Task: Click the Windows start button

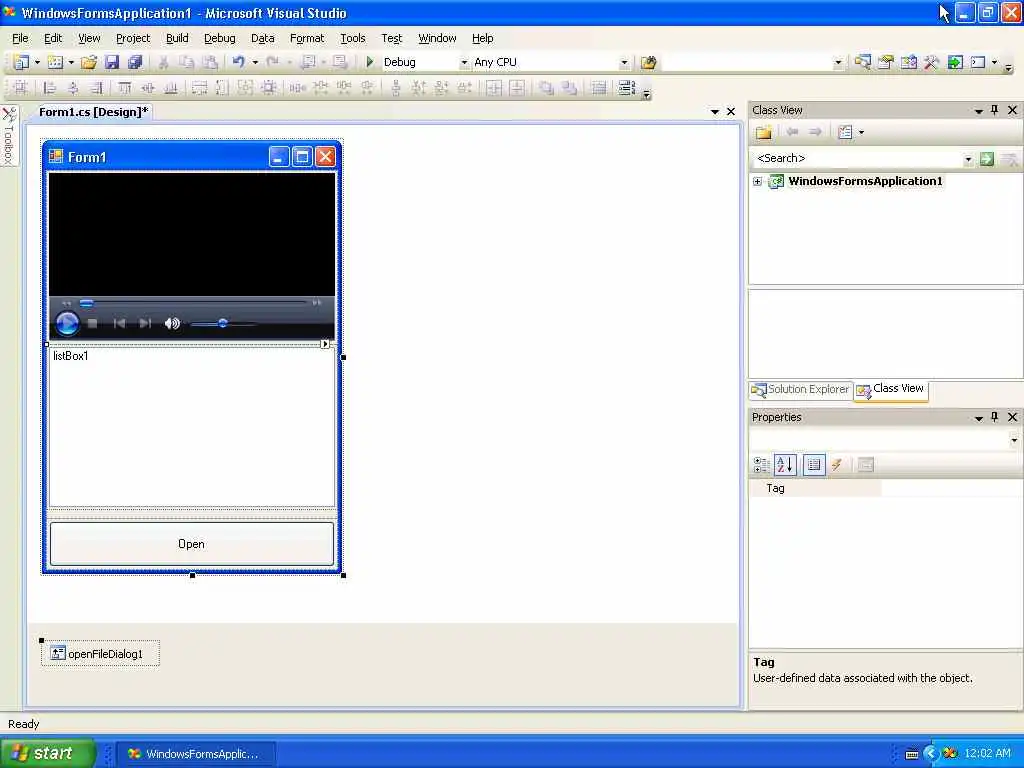Action: pos(47,753)
